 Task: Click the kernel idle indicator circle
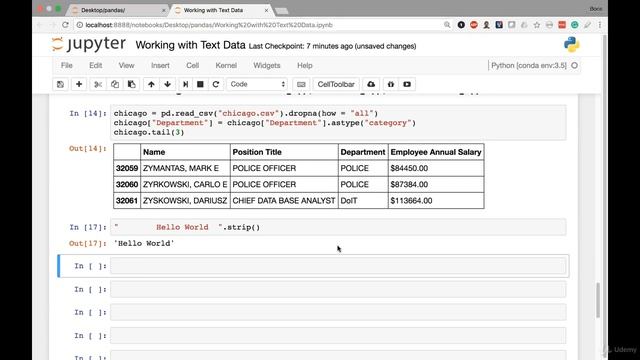pos(574,65)
